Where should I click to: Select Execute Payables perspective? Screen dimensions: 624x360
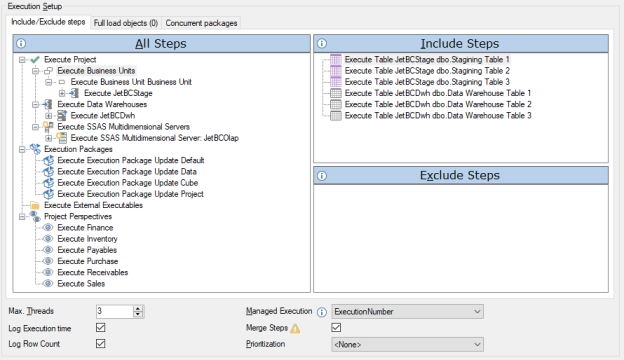point(87,250)
